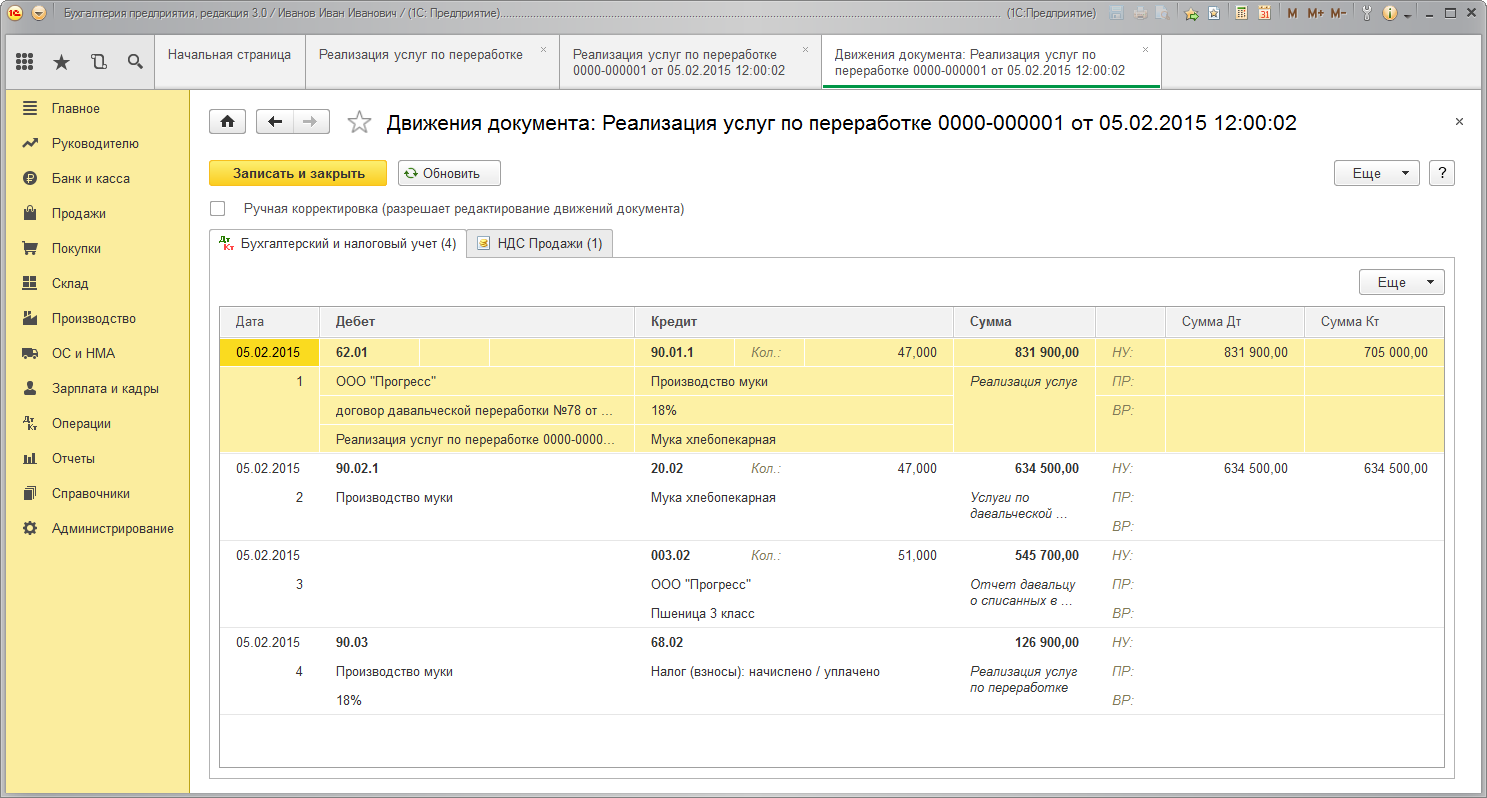
Task: Click the Forward arrow button
Action: click(x=311, y=121)
